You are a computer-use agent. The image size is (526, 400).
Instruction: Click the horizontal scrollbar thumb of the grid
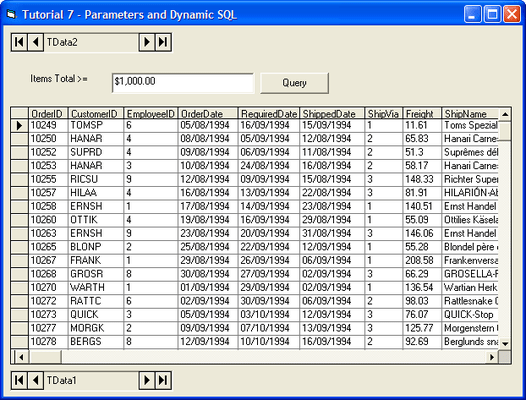(45, 357)
